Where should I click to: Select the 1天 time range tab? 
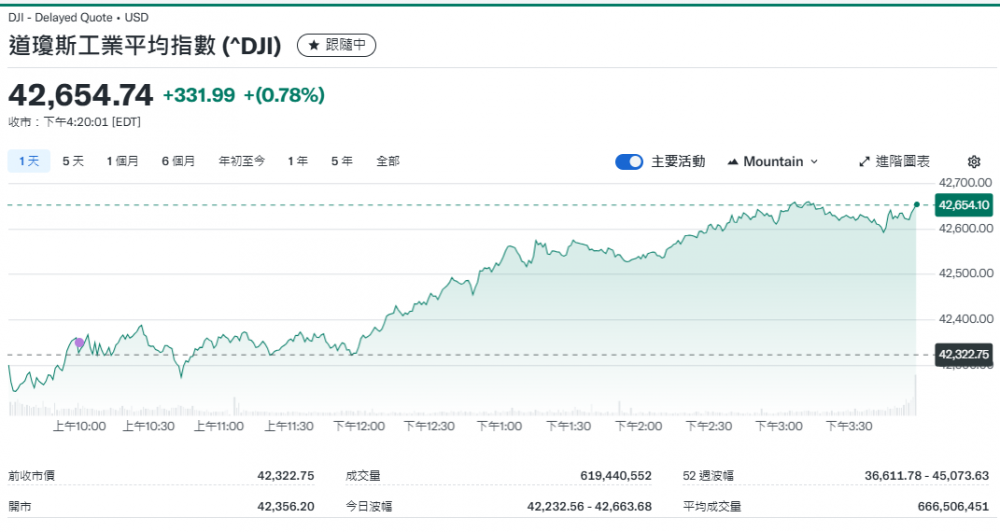tap(27, 161)
